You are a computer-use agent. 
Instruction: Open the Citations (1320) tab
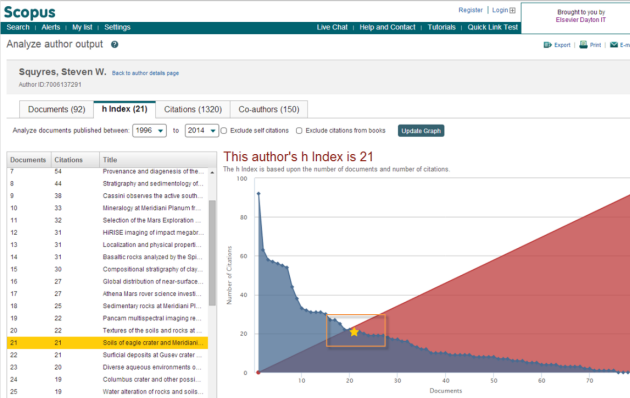pyautogui.click(x=193, y=109)
